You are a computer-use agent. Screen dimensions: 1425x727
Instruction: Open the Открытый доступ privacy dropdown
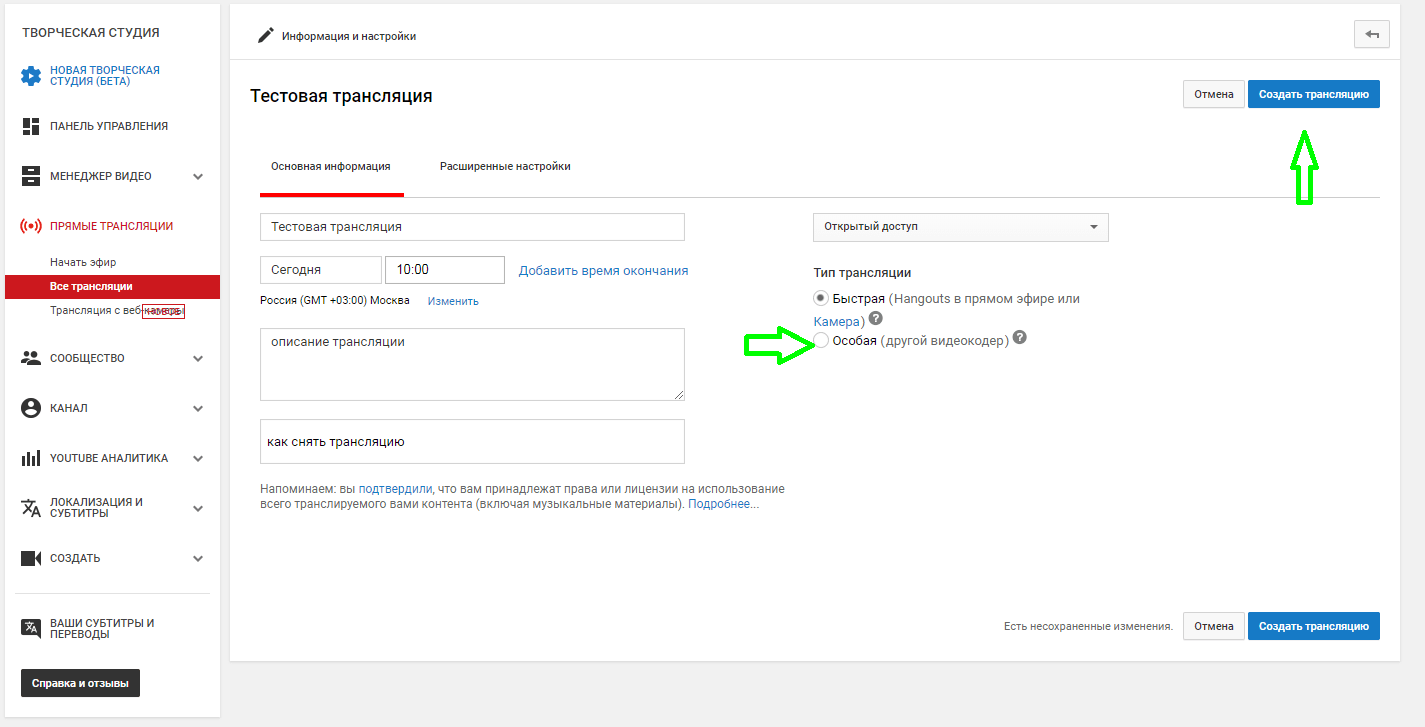click(x=961, y=227)
